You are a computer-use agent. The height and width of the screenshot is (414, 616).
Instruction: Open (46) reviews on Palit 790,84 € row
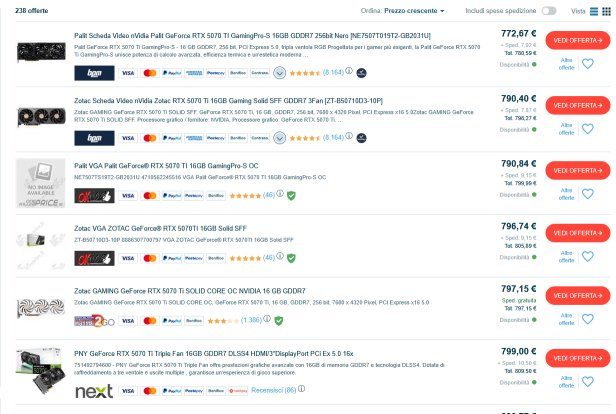click(269, 195)
